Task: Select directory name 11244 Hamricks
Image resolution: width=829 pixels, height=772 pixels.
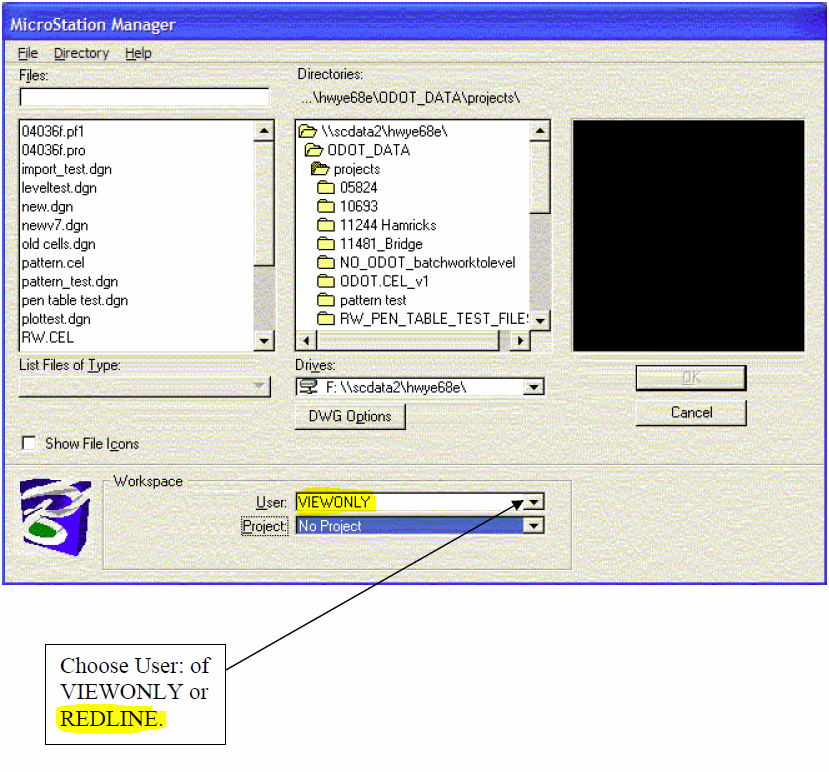Action: point(388,225)
